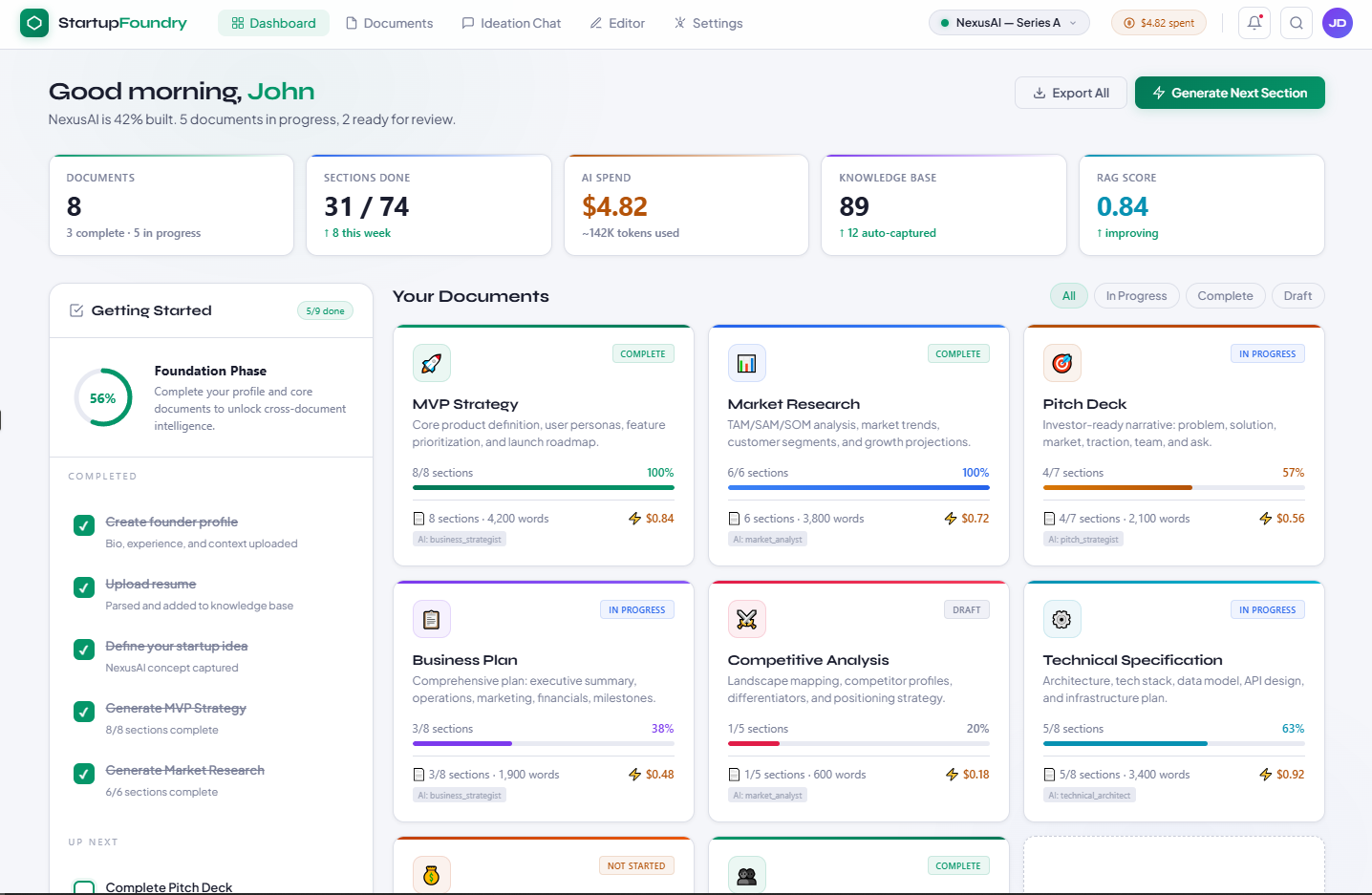The width and height of the screenshot is (1372, 895).
Task: Click the AI: pitch_strategist tag
Action: (x=1083, y=540)
